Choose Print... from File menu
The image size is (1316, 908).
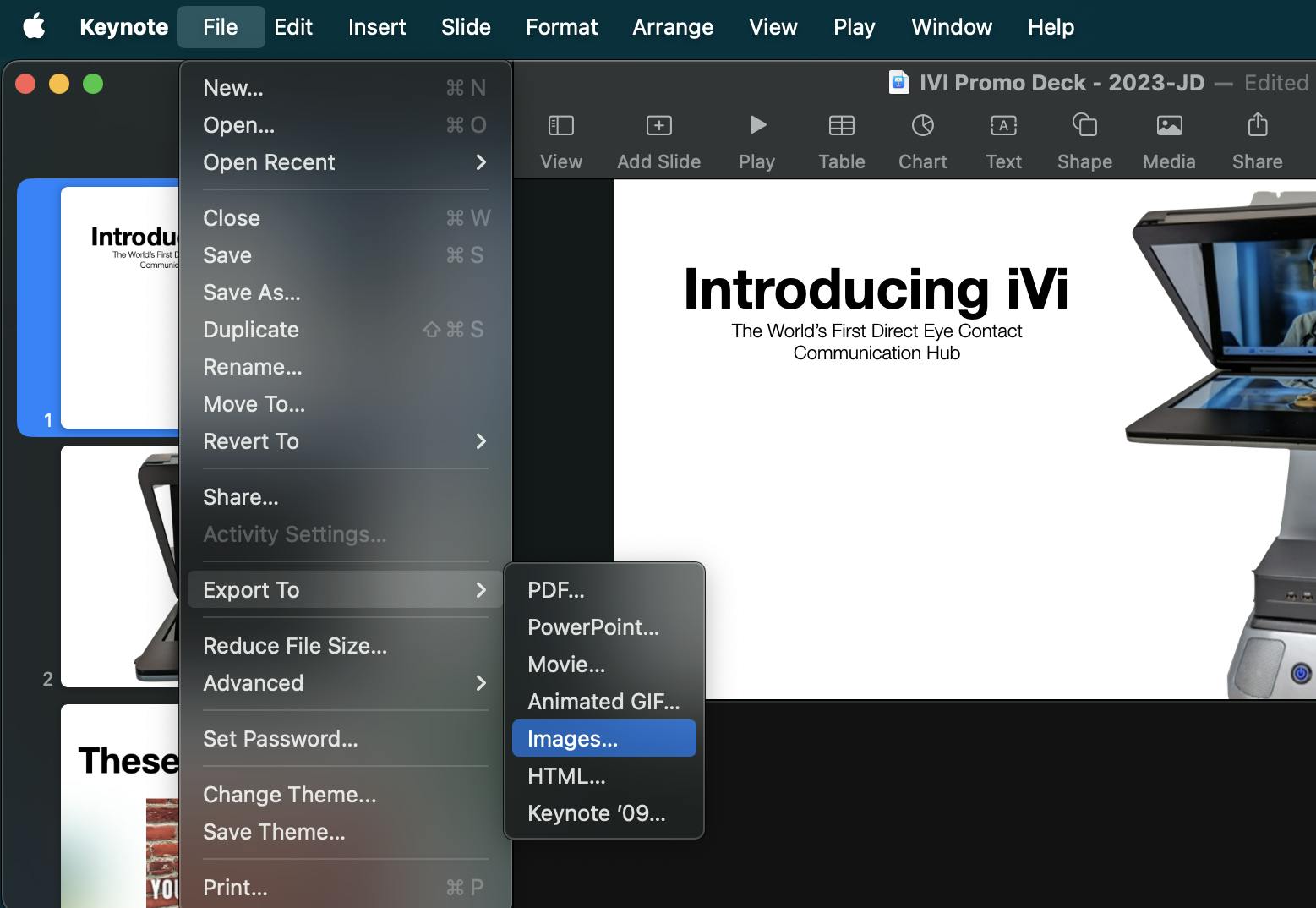(345, 888)
